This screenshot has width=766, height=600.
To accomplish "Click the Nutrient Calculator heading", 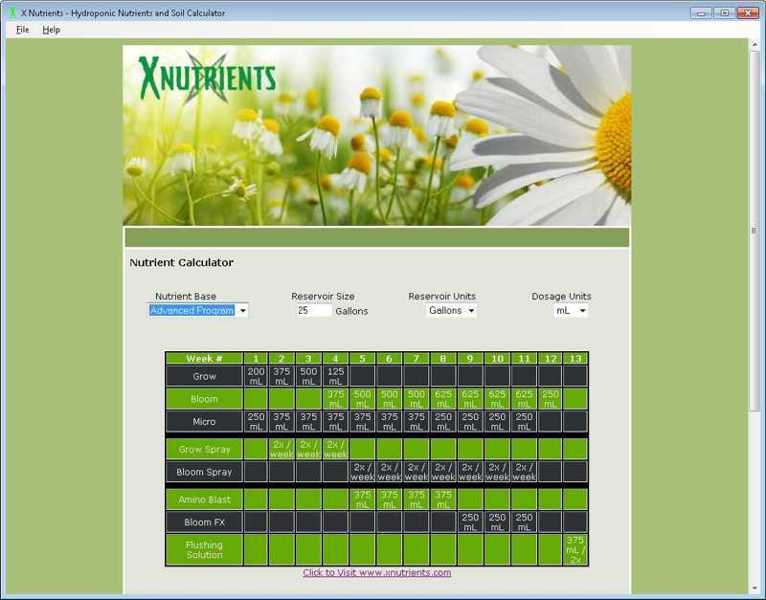I will 181,262.
